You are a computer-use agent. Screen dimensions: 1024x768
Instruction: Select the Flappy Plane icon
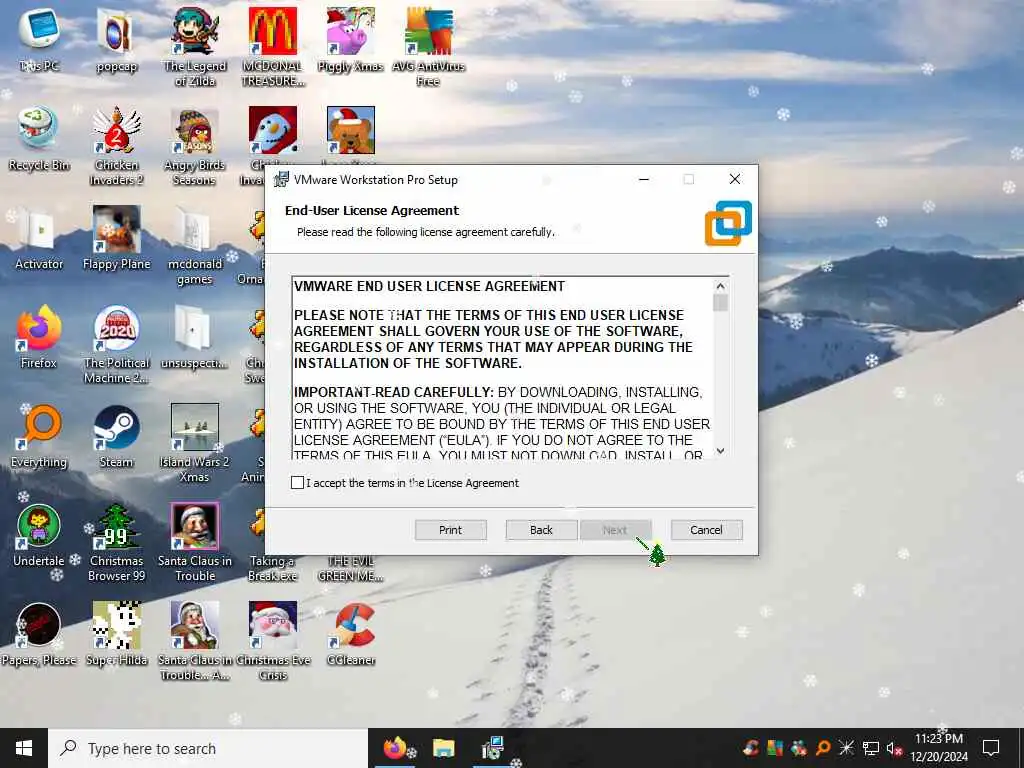(117, 238)
